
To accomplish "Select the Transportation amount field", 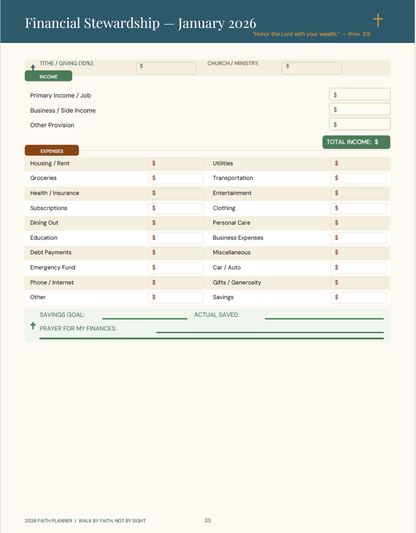I will click(x=358, y=178).
